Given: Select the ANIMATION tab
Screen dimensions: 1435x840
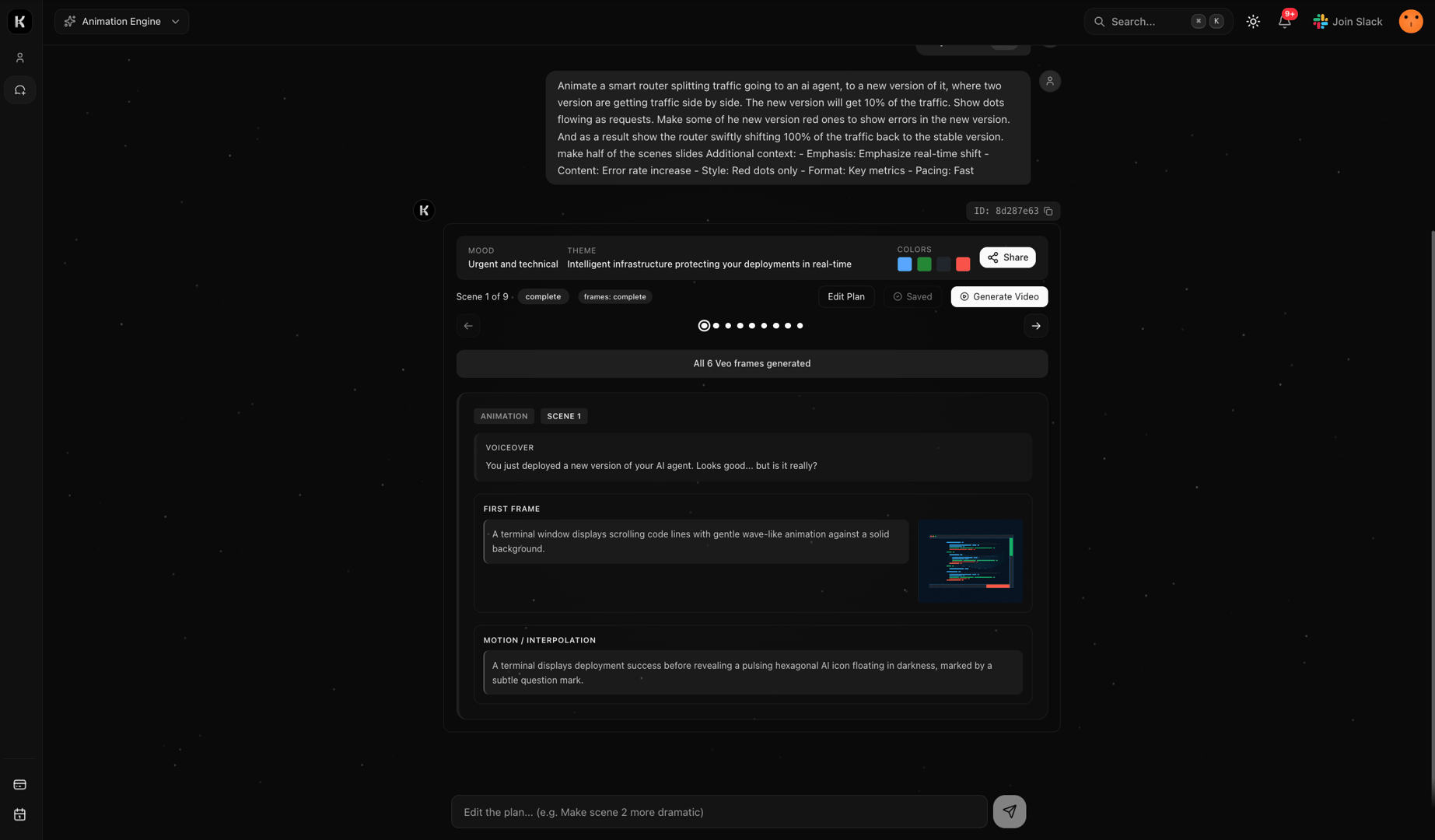Looking at the screenshot, I should (503, 416).
